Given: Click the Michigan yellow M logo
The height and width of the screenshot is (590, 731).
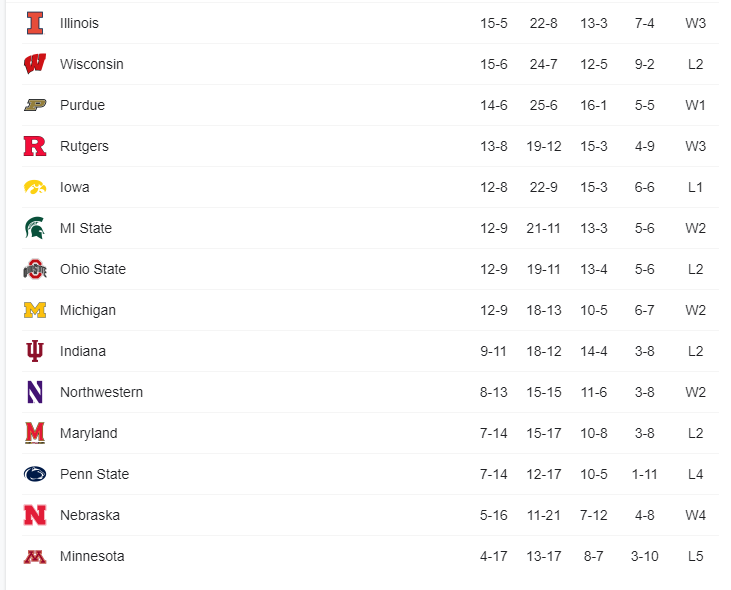Looking at the screenshot, I should [35, 310].
